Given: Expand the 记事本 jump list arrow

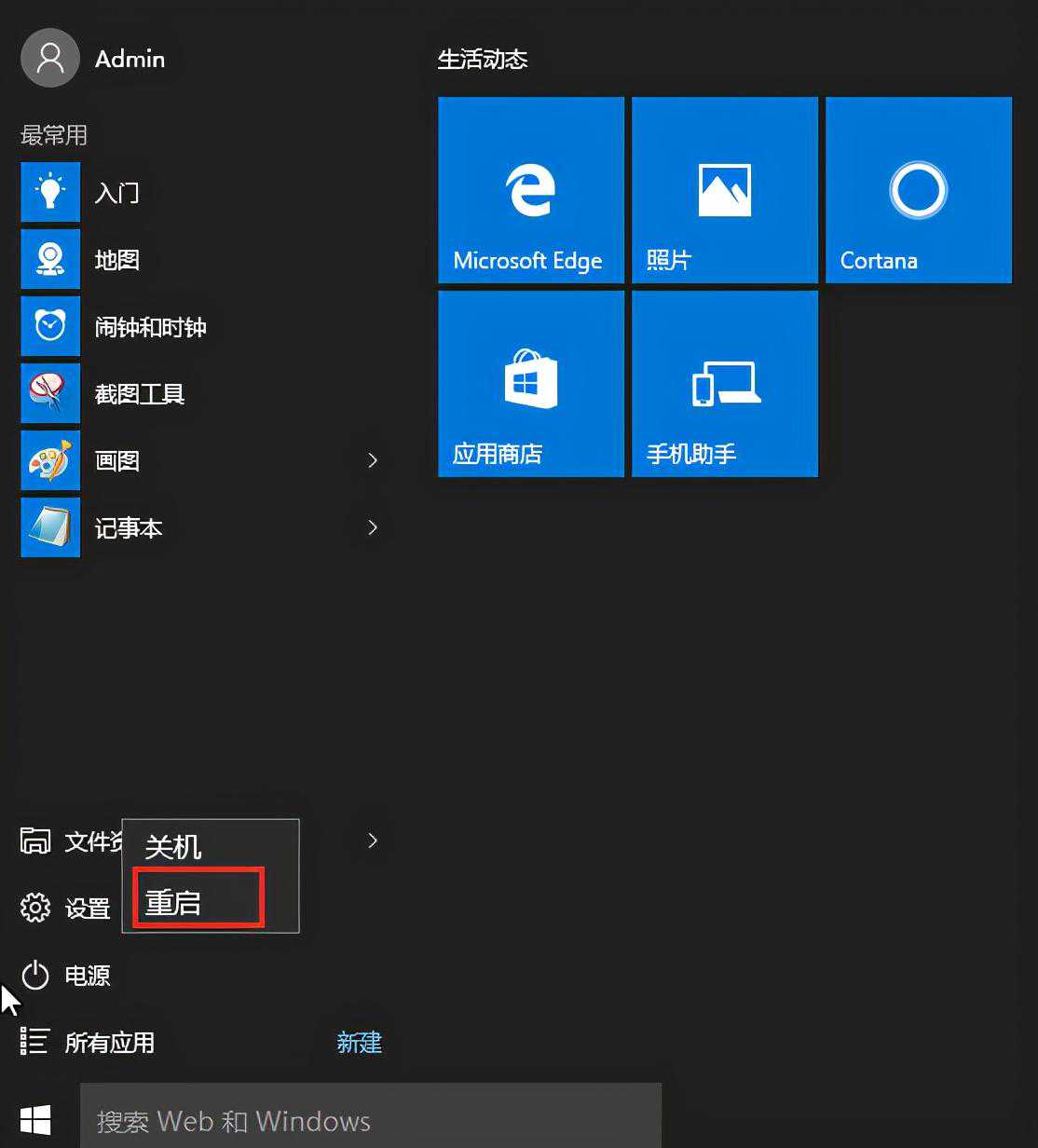Looking at the screenshot, I should [x=373, y=527].
